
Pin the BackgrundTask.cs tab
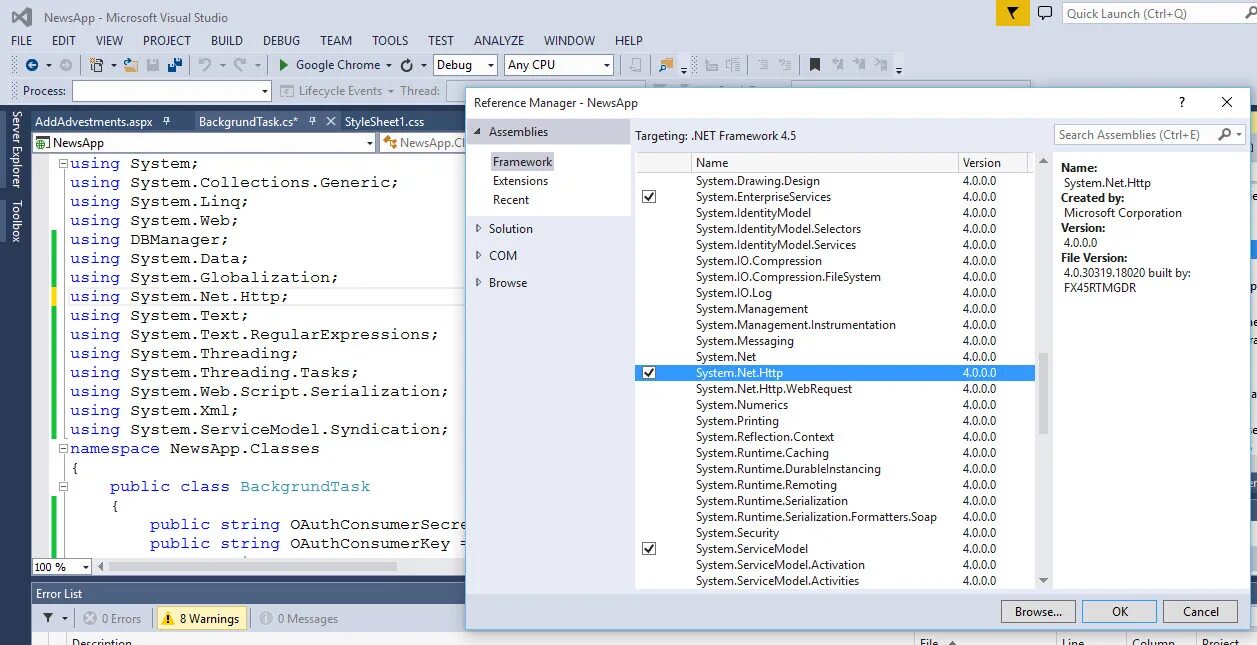click(312, 121)
